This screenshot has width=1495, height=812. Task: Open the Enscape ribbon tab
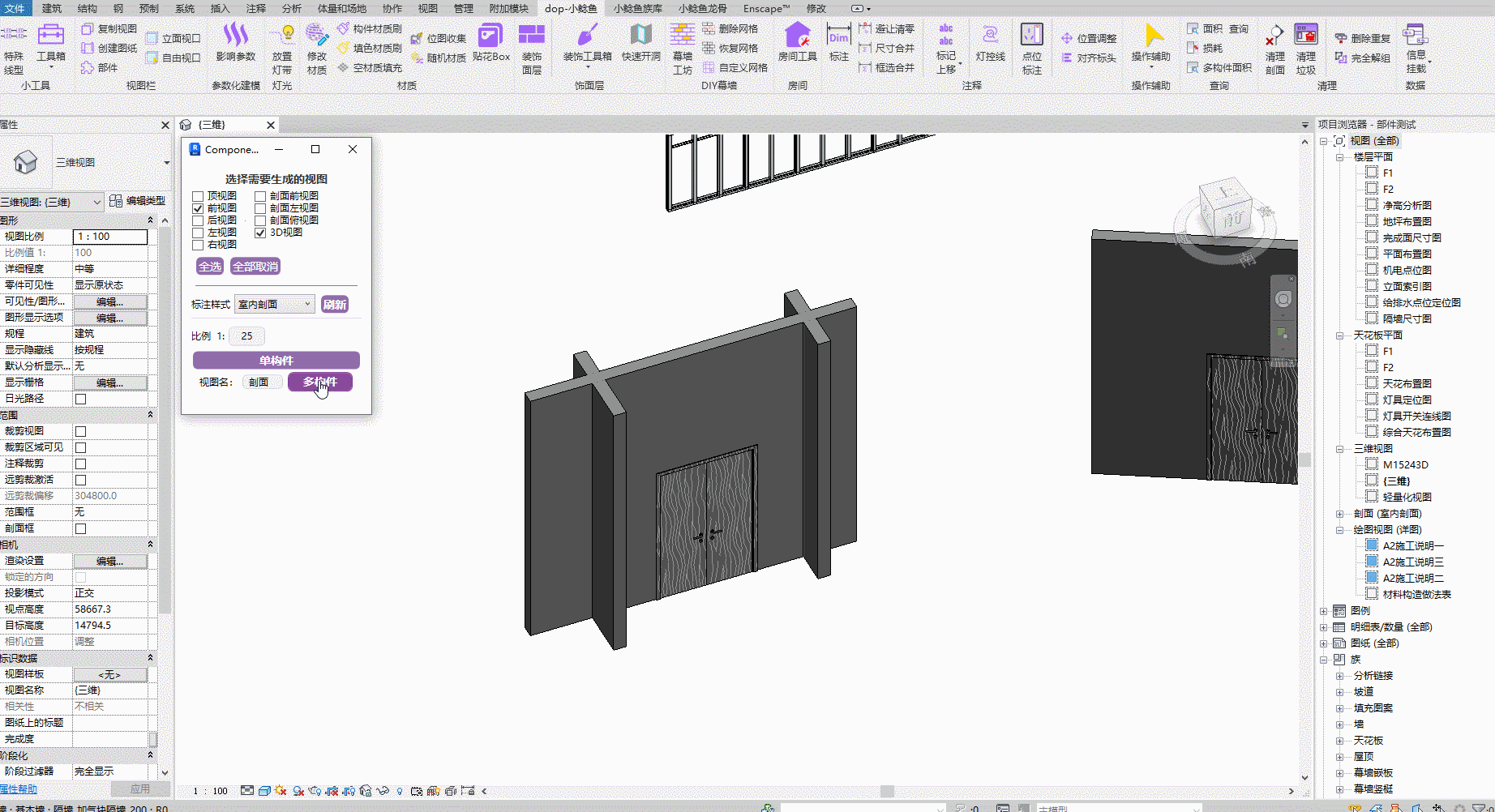click(x=765, y=8)
